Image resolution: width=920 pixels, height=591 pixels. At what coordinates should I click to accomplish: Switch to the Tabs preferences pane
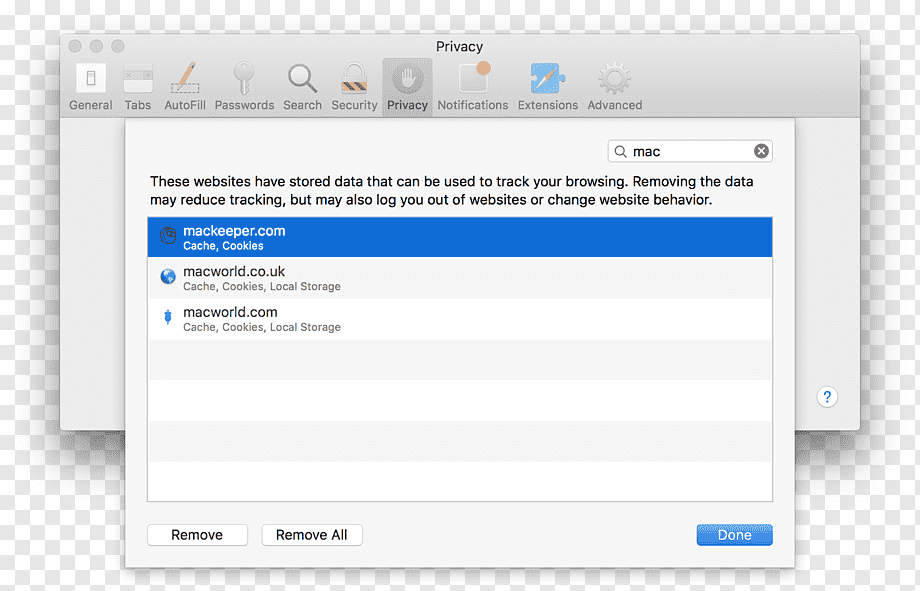click(x=138, y=87)
